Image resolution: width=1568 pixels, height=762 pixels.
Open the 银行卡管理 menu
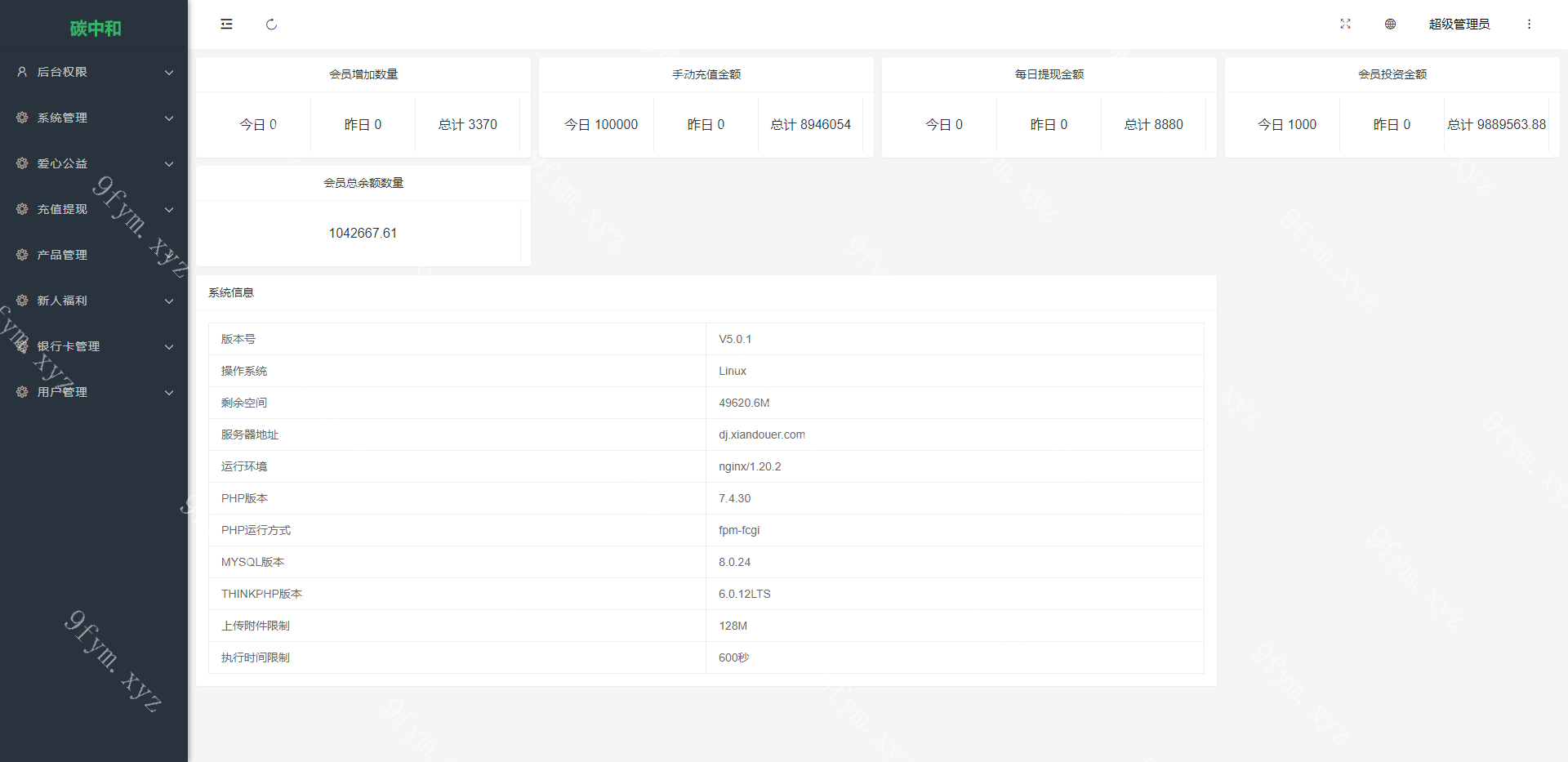tap(94, 346)
